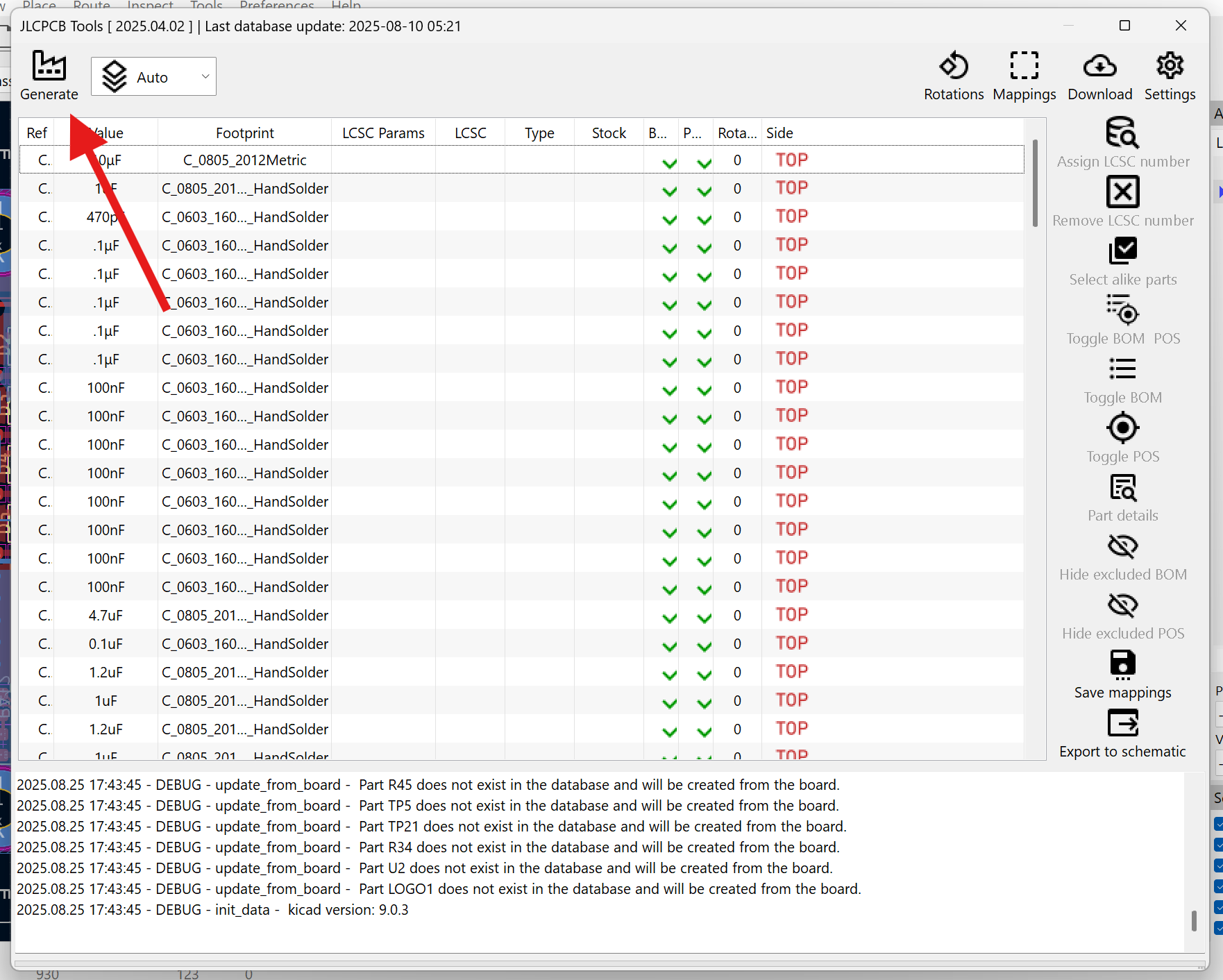Download the parts database
Screen dimensions: 1223x980
point(1099,67)
